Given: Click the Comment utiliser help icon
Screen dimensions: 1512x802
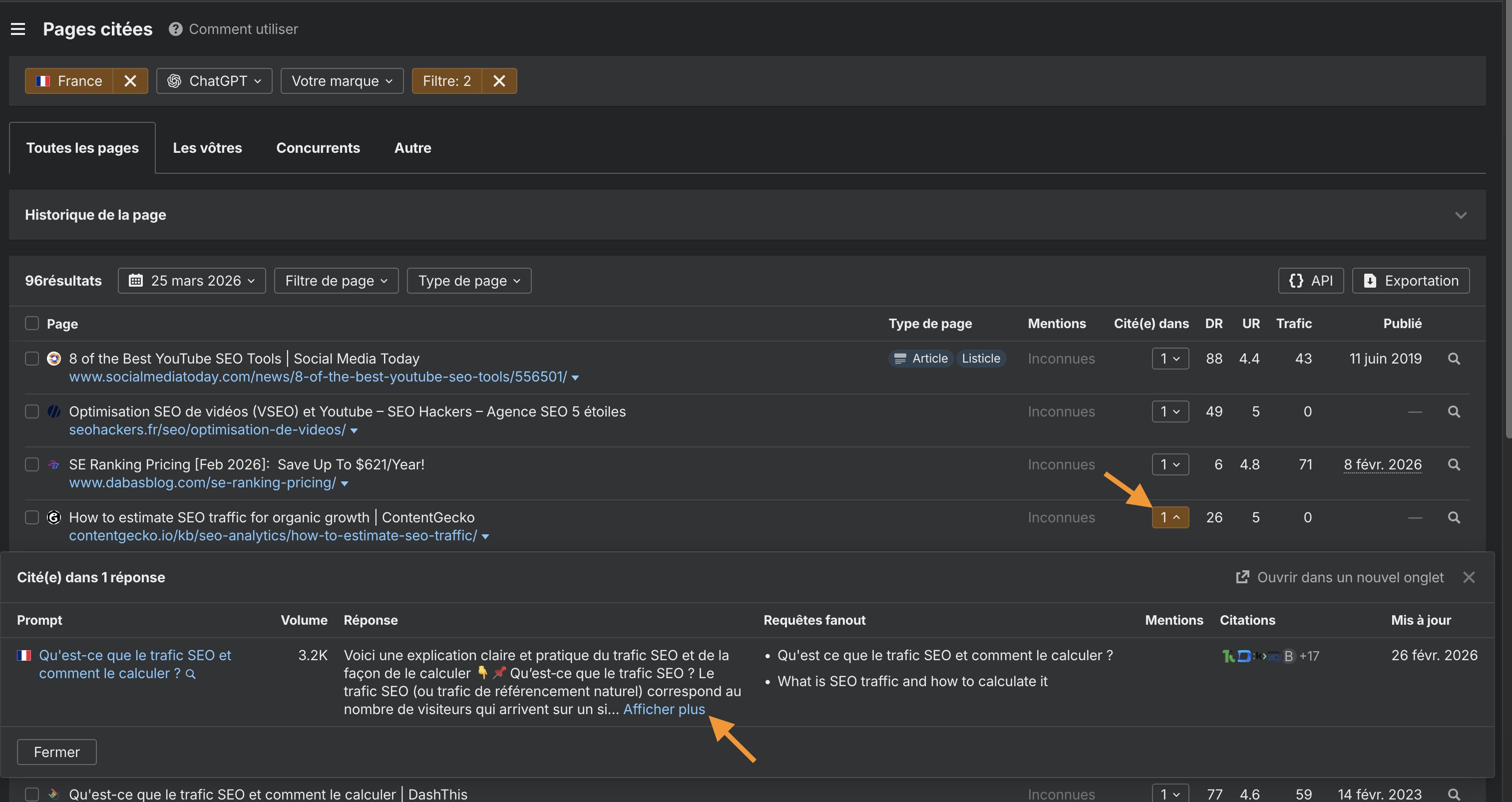Looking at the screenshot, I should click(x=175, y=29).
